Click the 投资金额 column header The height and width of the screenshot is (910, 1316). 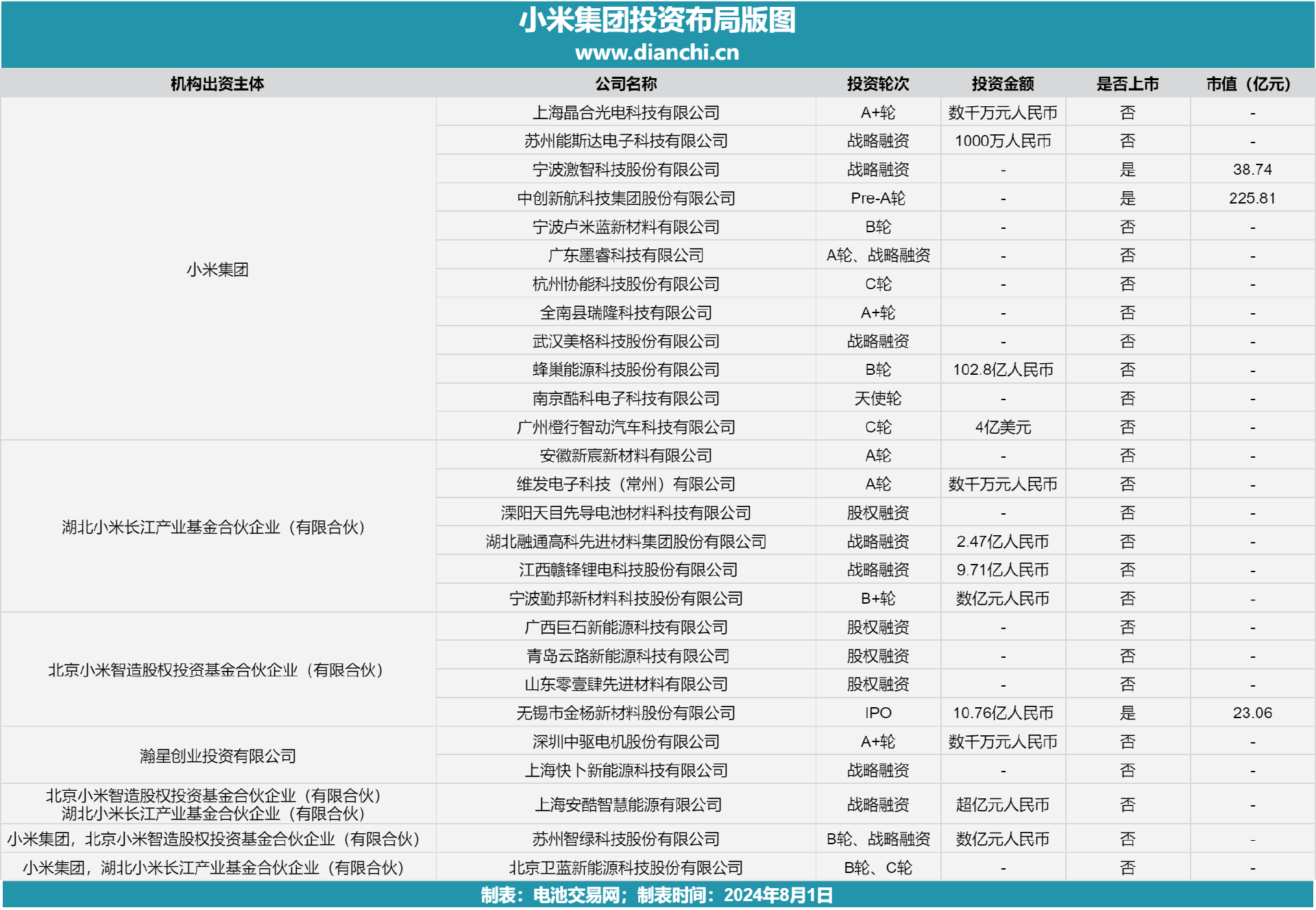tap(1003, 84)
